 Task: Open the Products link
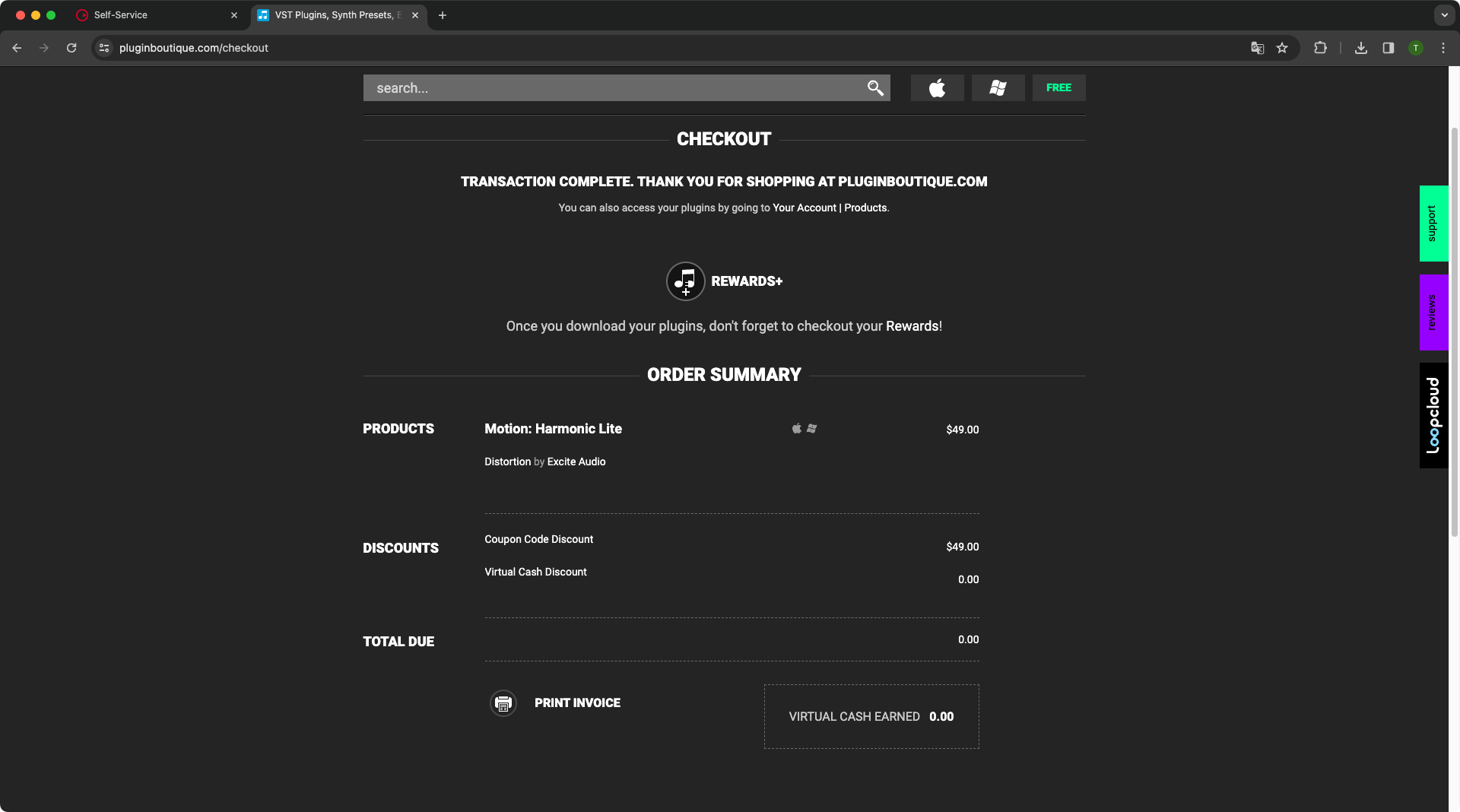point(865,208)
